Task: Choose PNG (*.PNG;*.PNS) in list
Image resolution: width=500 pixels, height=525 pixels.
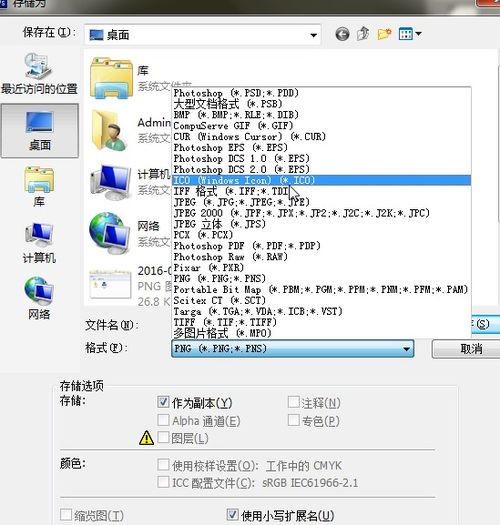Action: click(x=322, y=279)
